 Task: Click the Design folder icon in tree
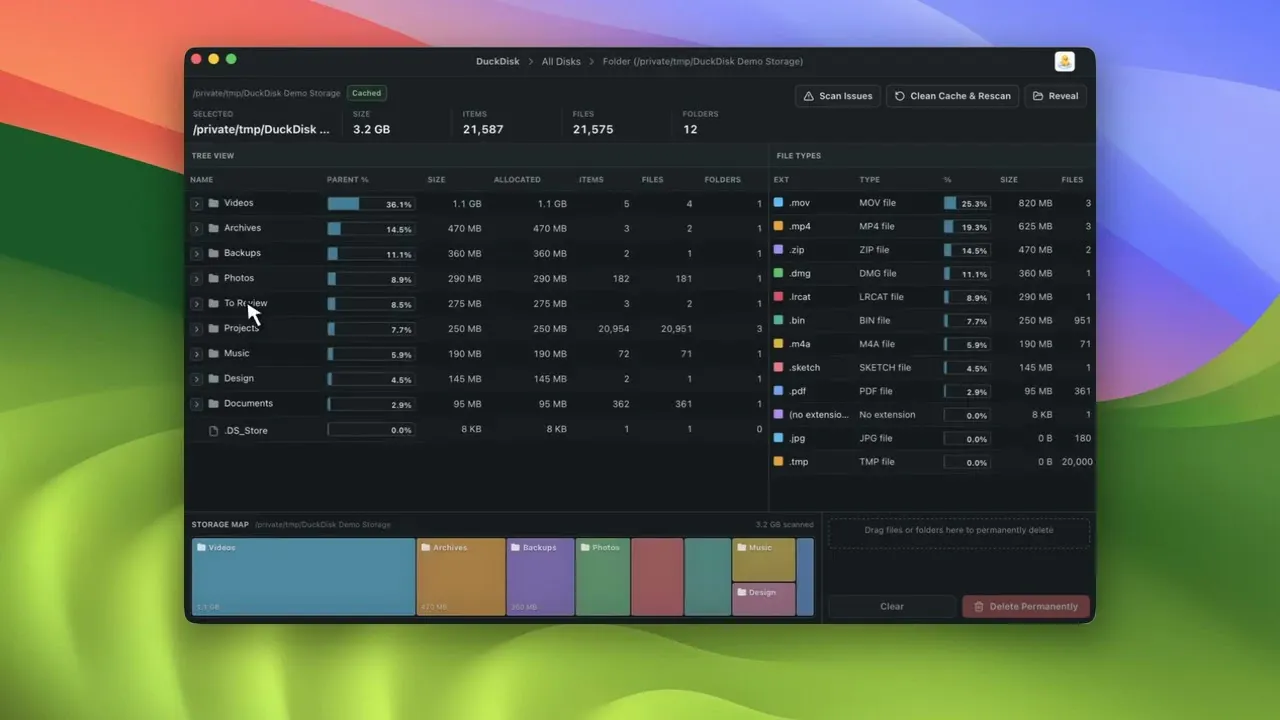click(214, 378)
